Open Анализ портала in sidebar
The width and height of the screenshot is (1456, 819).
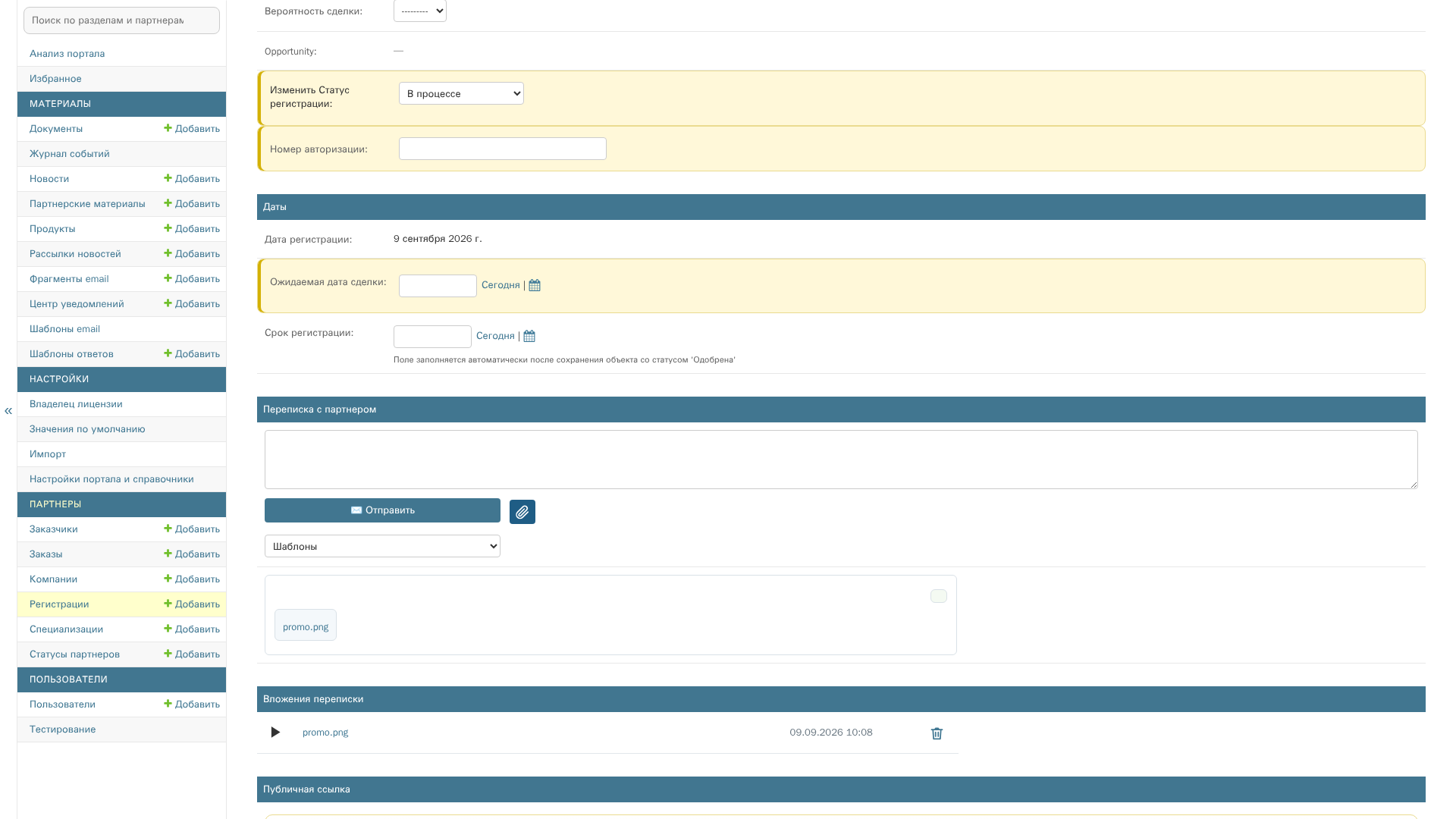coord(67,54)
